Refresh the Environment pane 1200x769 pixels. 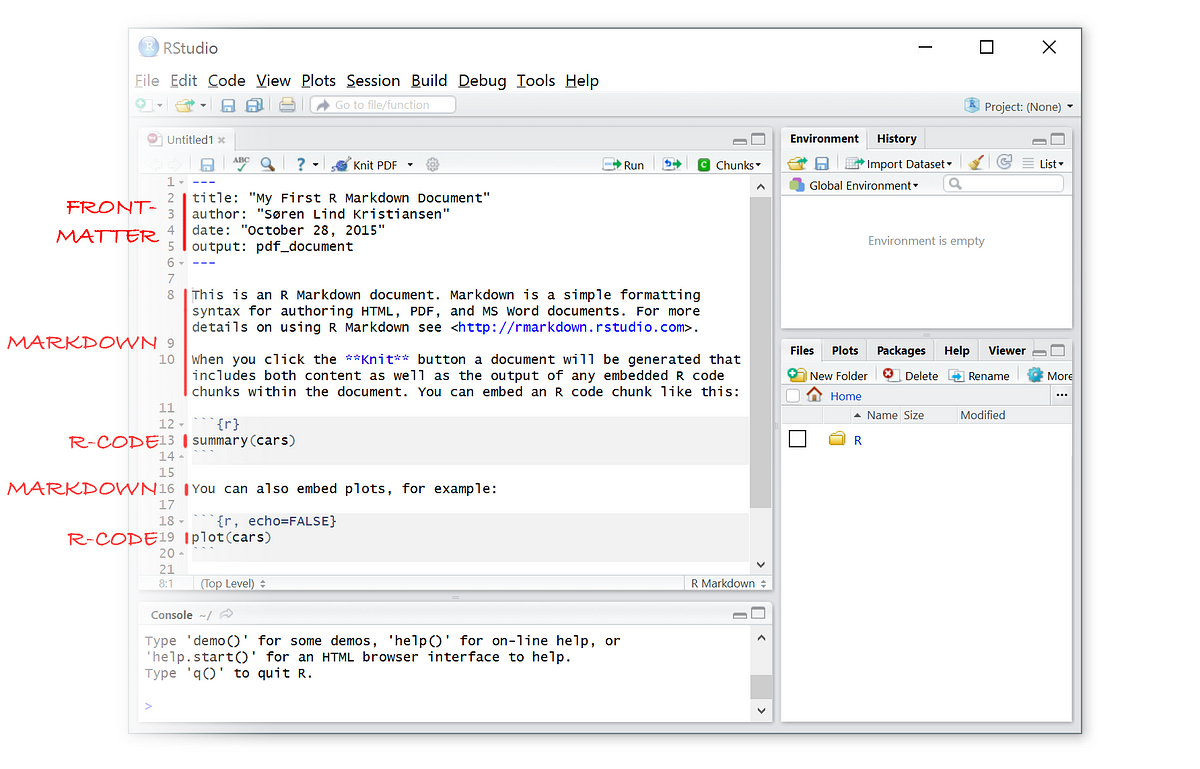1004,163
